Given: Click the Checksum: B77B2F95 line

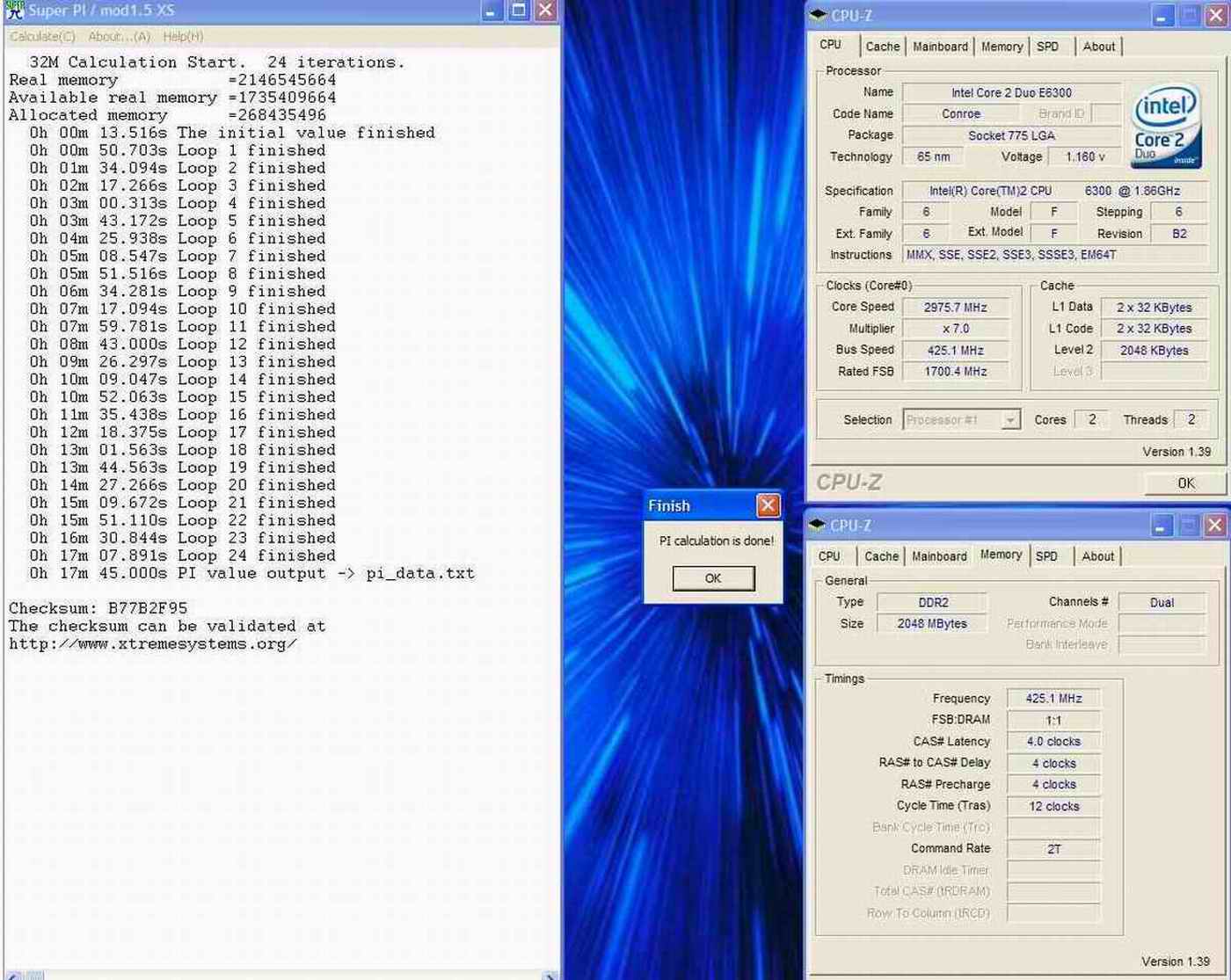Looking at the screenshot, I should (98, 608).
